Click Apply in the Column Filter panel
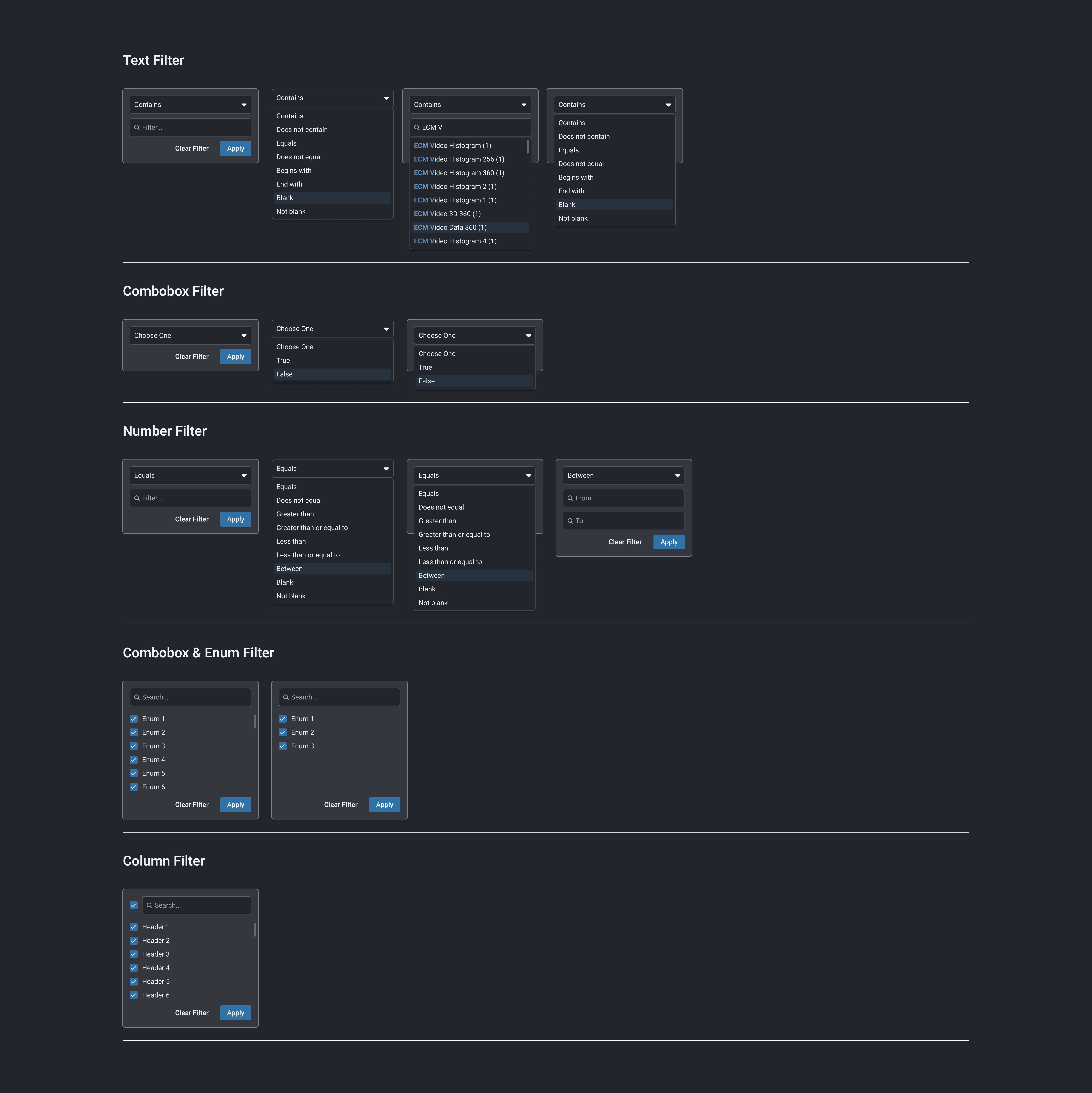1092x1093 pixels. click(235, 1013)
